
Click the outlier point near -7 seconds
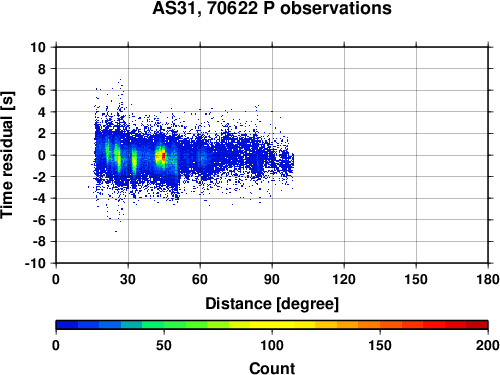click(116, 231)
